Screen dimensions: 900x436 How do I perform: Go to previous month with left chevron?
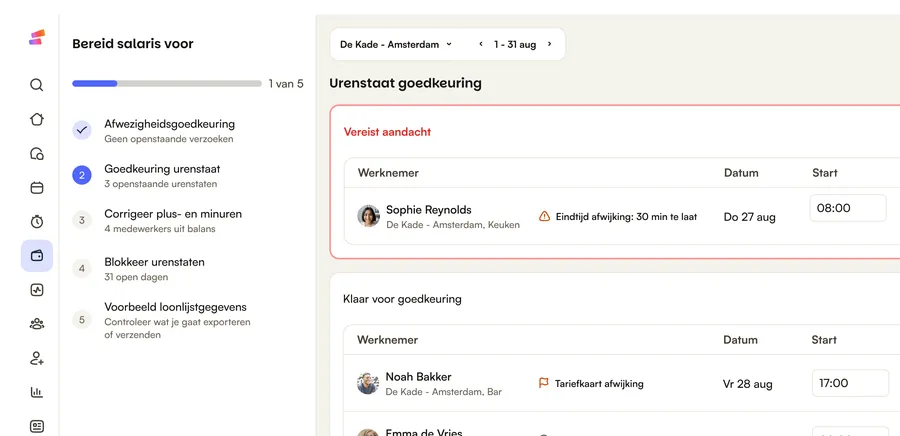point(481,44)
